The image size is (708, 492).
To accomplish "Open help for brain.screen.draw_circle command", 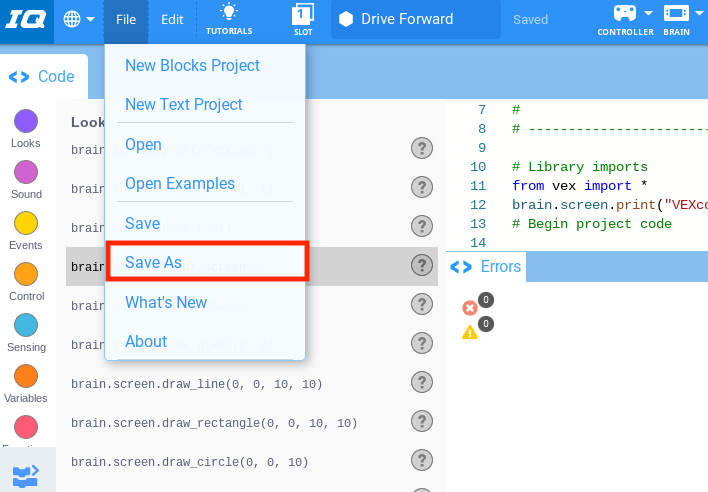I will pos(422,461).
